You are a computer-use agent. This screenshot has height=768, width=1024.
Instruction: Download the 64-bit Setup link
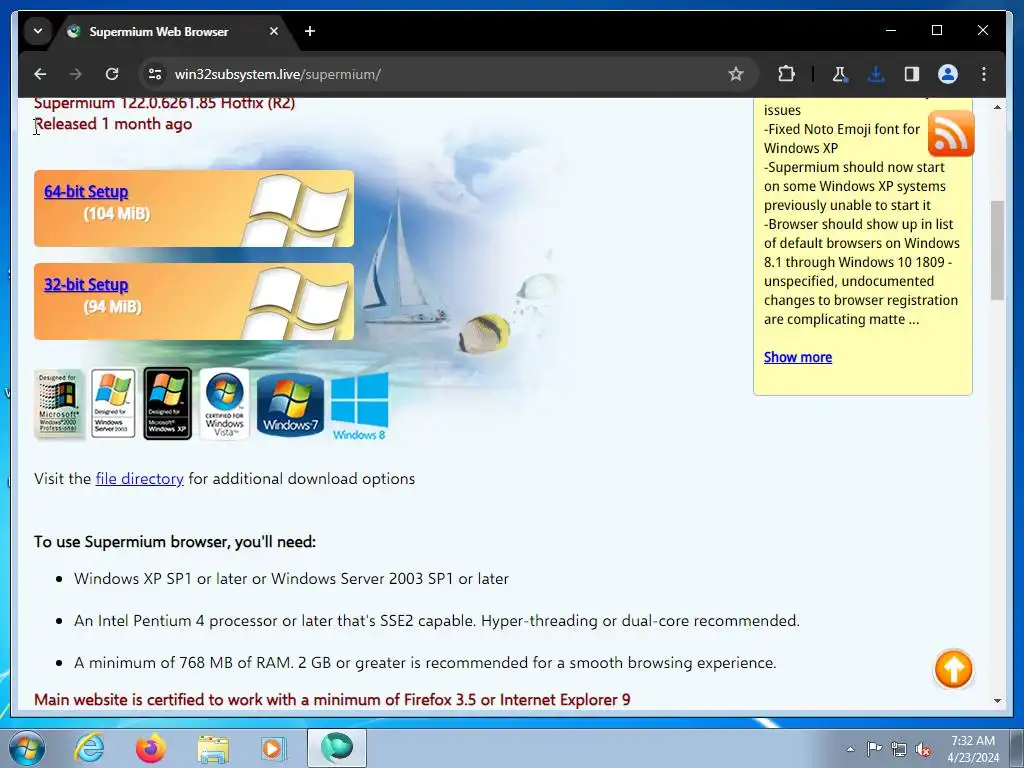click(x=86, y=191)
